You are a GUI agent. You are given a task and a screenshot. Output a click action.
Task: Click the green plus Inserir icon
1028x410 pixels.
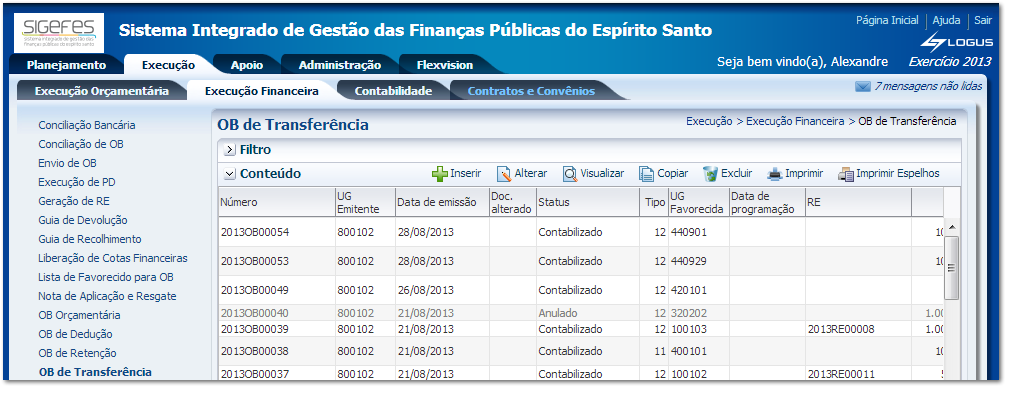point(439,174)
